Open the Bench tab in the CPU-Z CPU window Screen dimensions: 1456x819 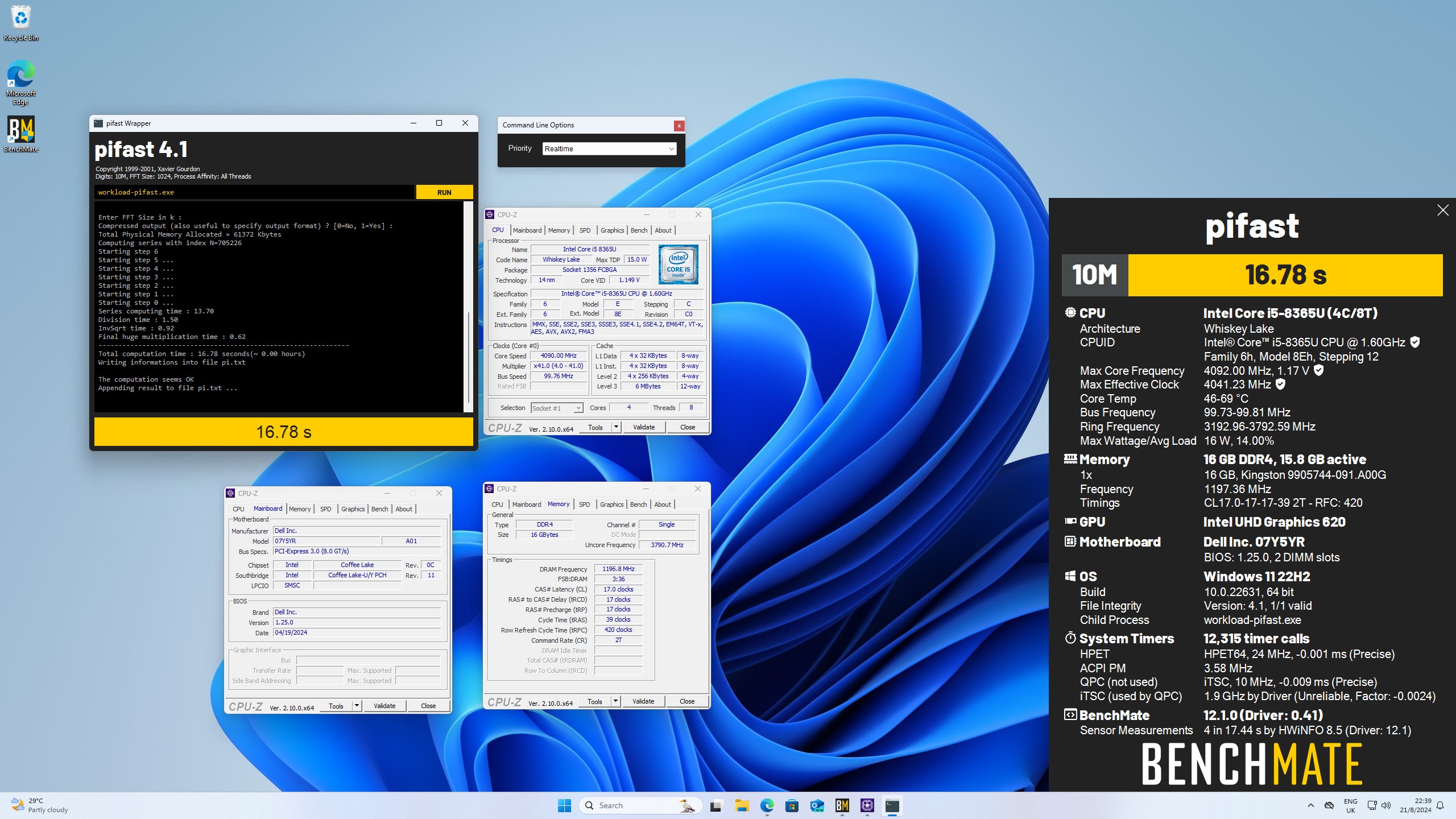click(x=639, y=230)
